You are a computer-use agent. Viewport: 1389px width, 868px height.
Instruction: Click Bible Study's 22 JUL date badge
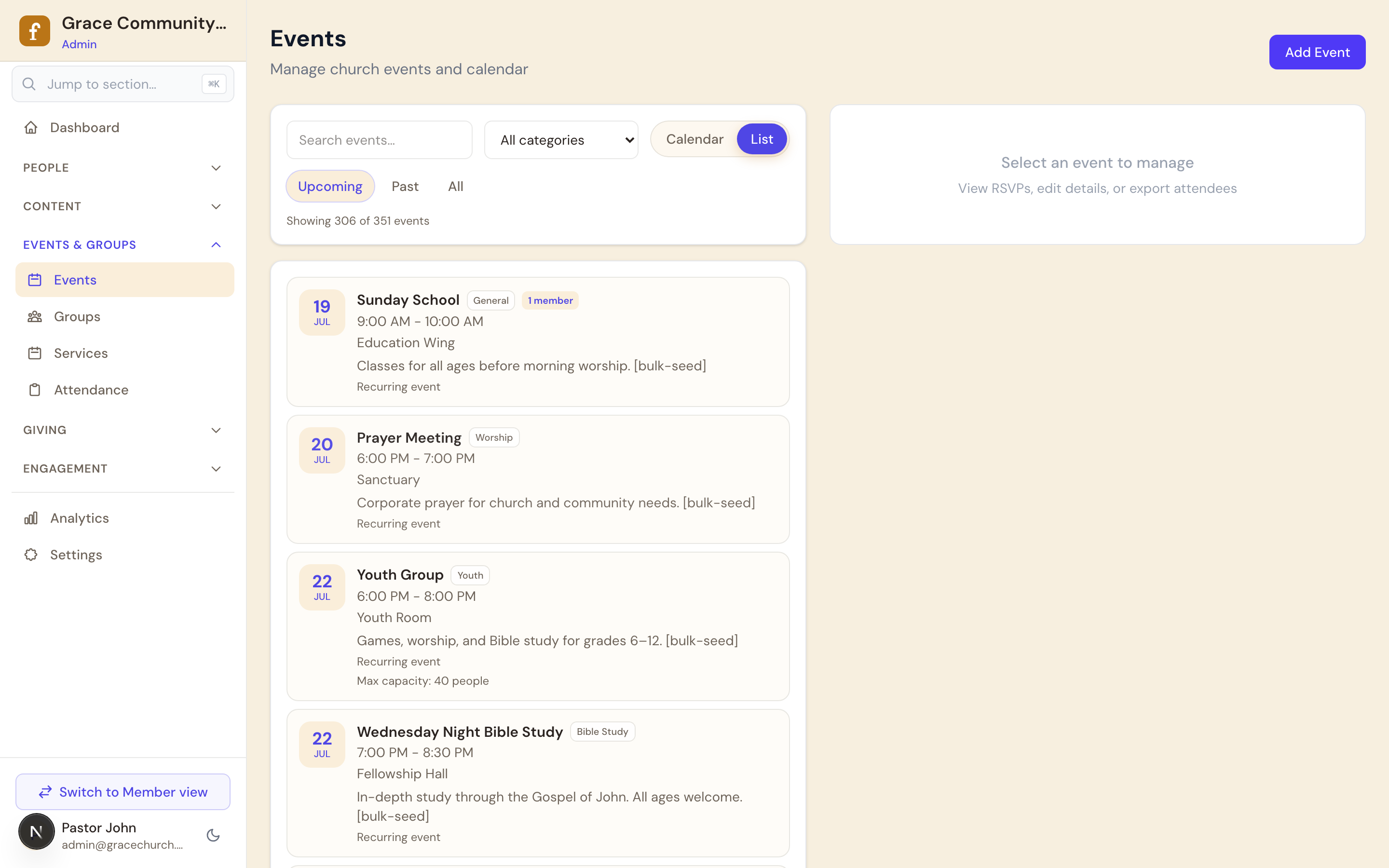[322, 745]
